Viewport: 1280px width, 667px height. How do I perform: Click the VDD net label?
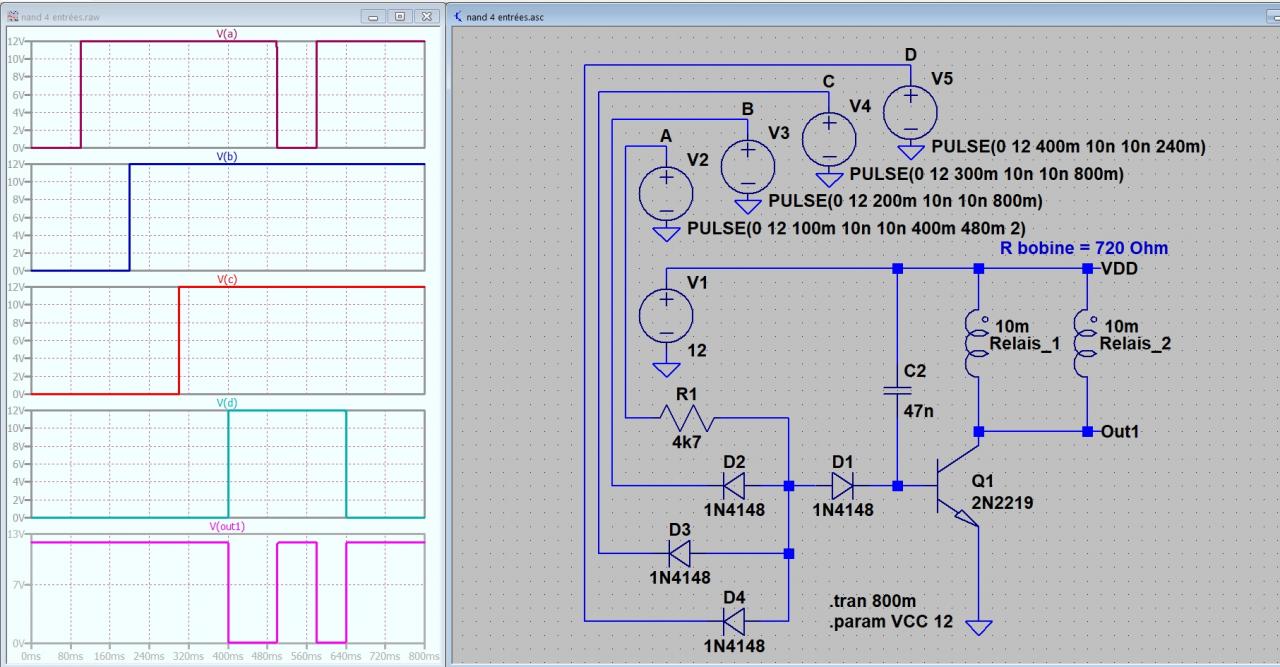(1119, 269)
